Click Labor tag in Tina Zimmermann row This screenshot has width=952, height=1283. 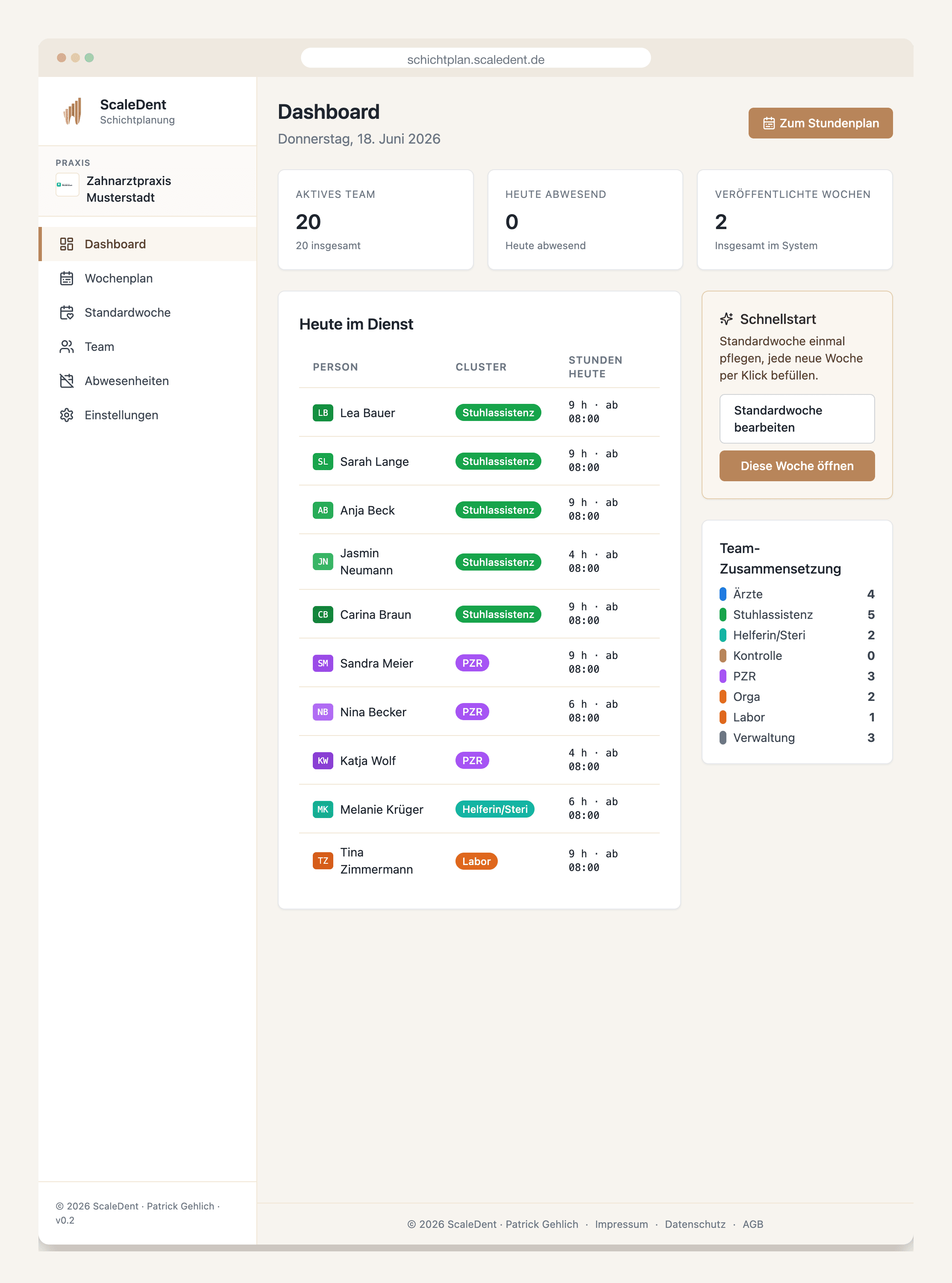(476, 861)
